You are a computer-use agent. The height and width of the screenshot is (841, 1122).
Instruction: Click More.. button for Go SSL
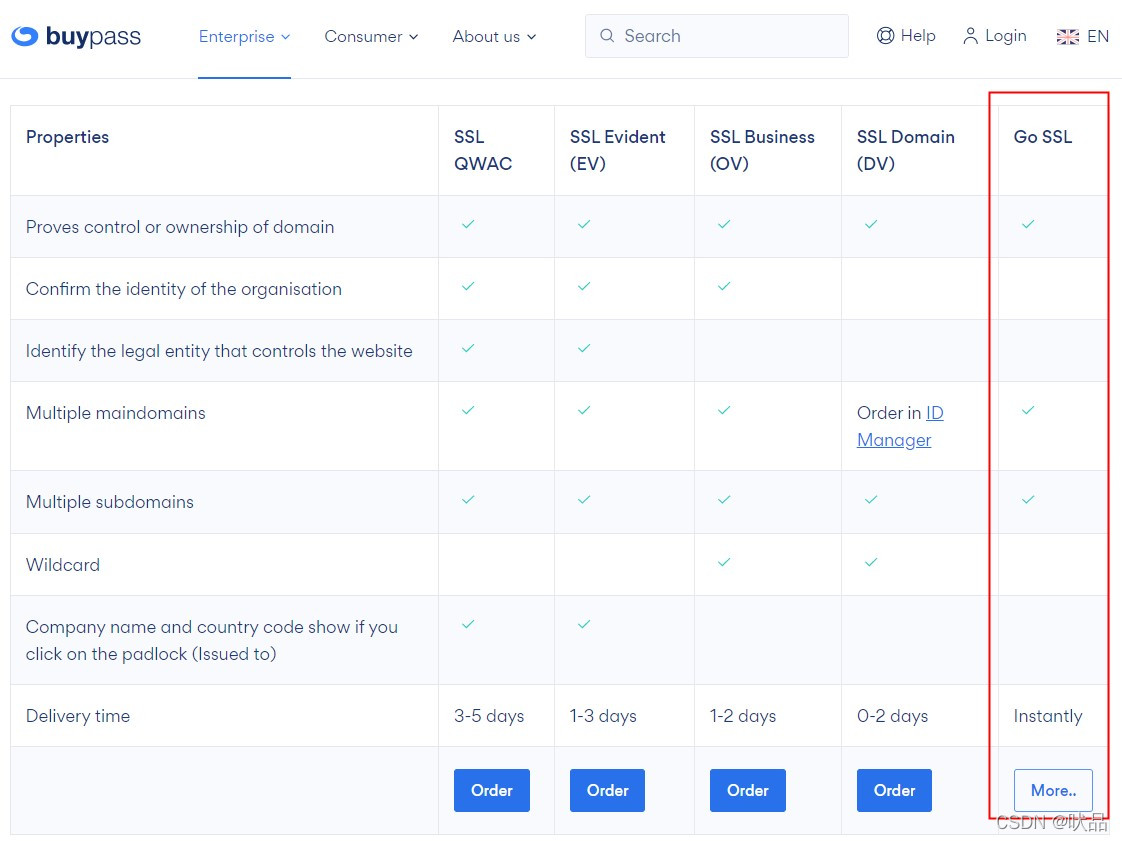point(1053,790)
